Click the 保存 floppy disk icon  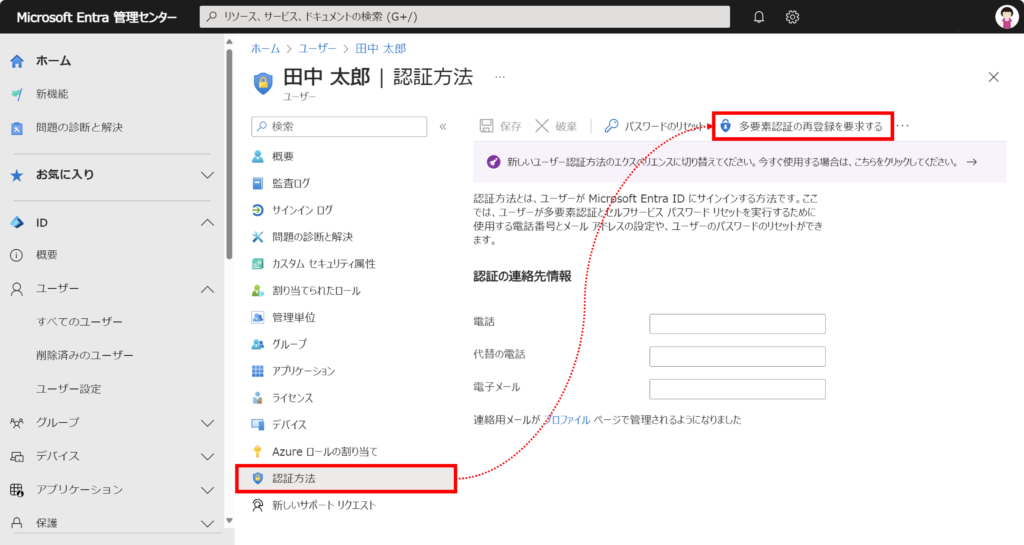pyautogui.click(x=486, y=126)
